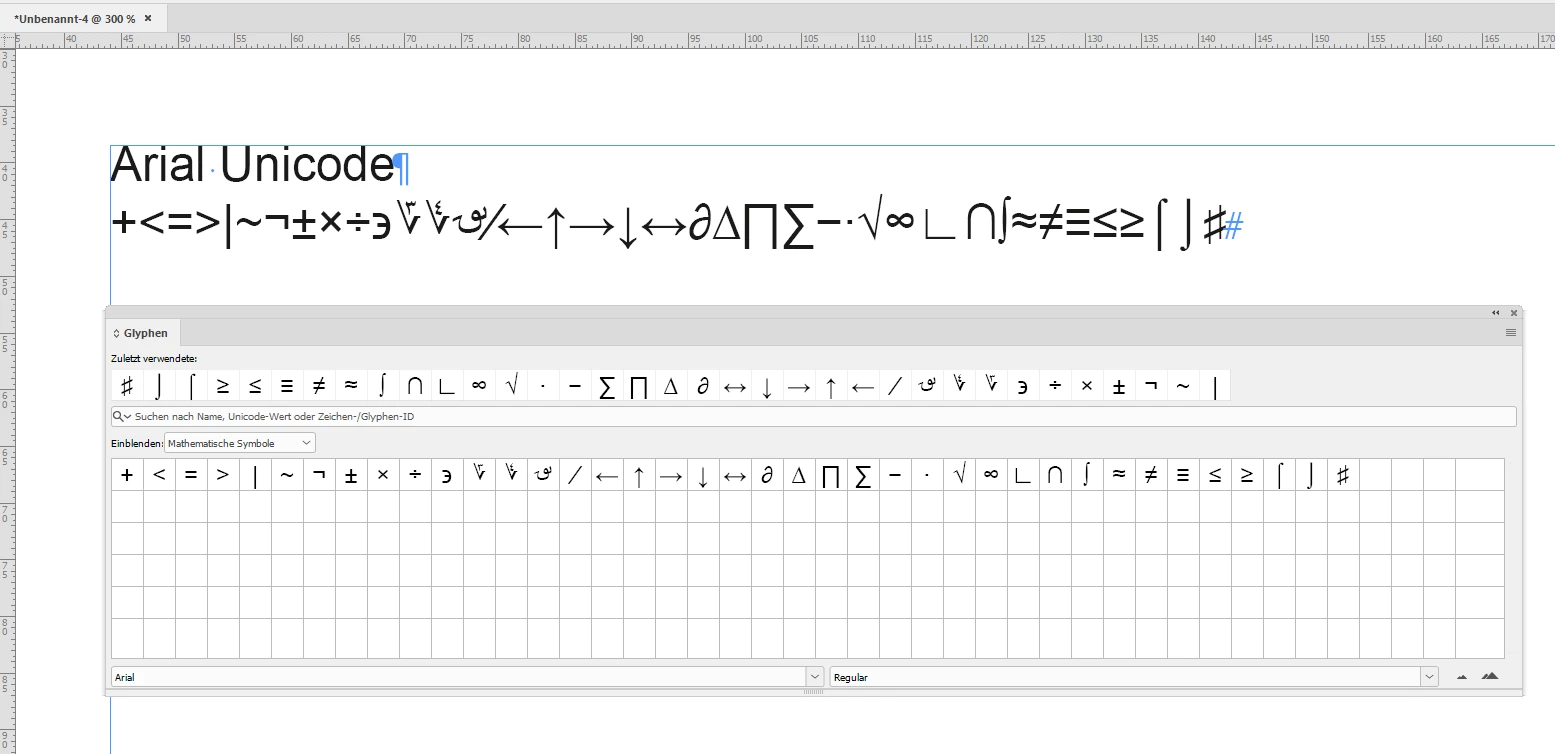
Task: Choose down arrow ↓ in main grid
Action: point(703,475)
